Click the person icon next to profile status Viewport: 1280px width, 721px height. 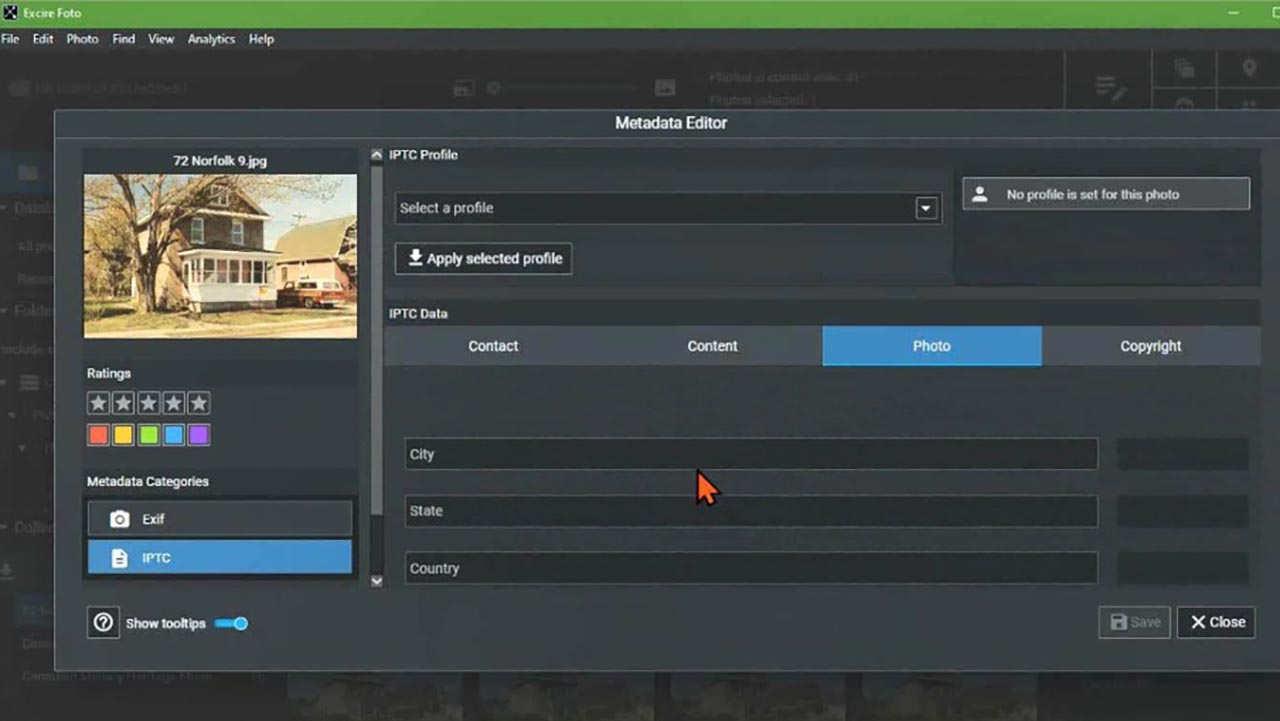[x=978, y=193]
